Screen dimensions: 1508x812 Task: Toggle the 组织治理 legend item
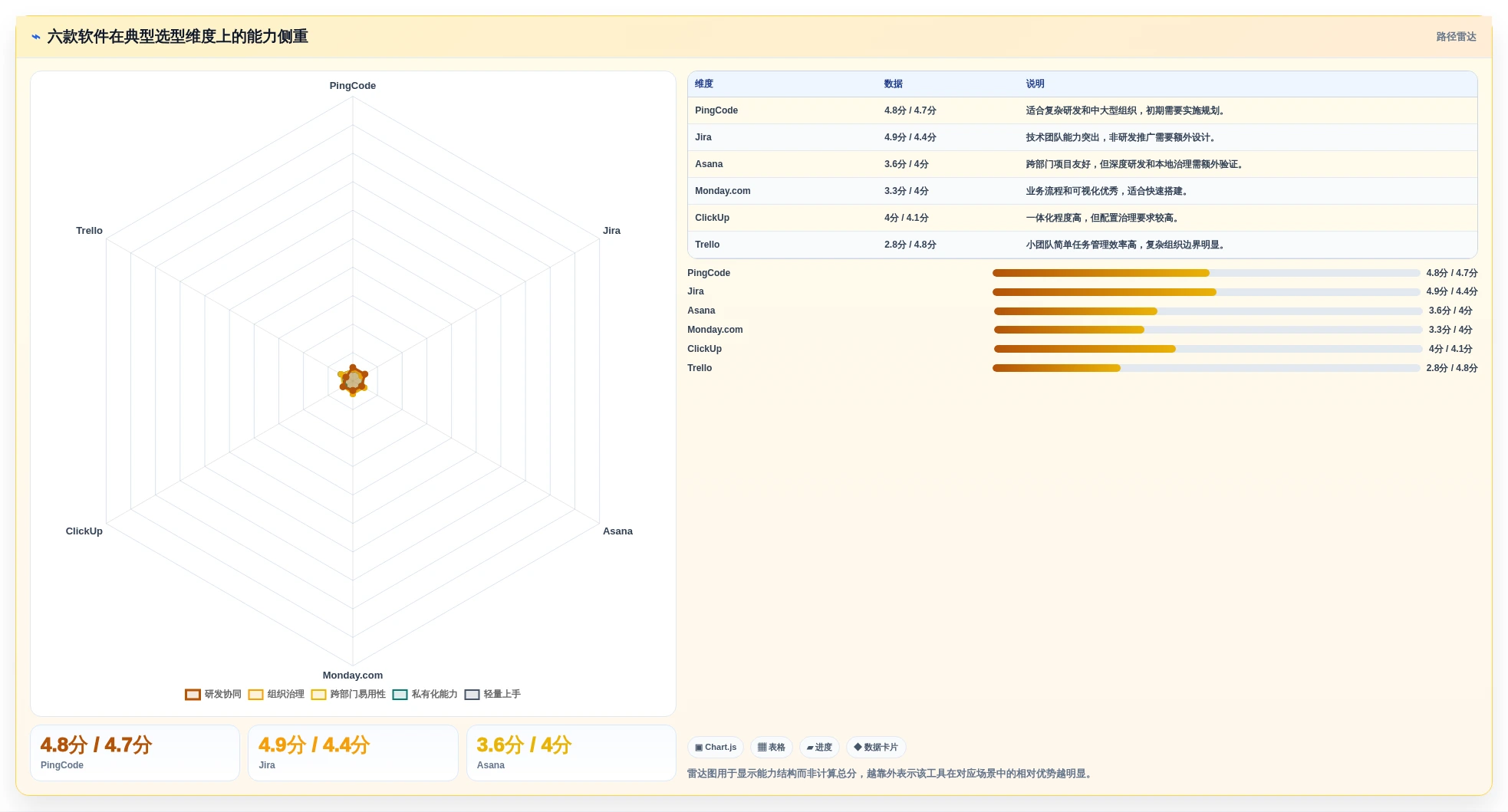tap(276, 694)
